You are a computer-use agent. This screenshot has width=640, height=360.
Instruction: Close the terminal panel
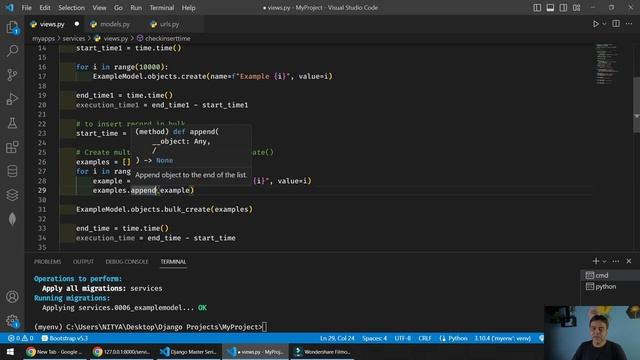[629, 261]
